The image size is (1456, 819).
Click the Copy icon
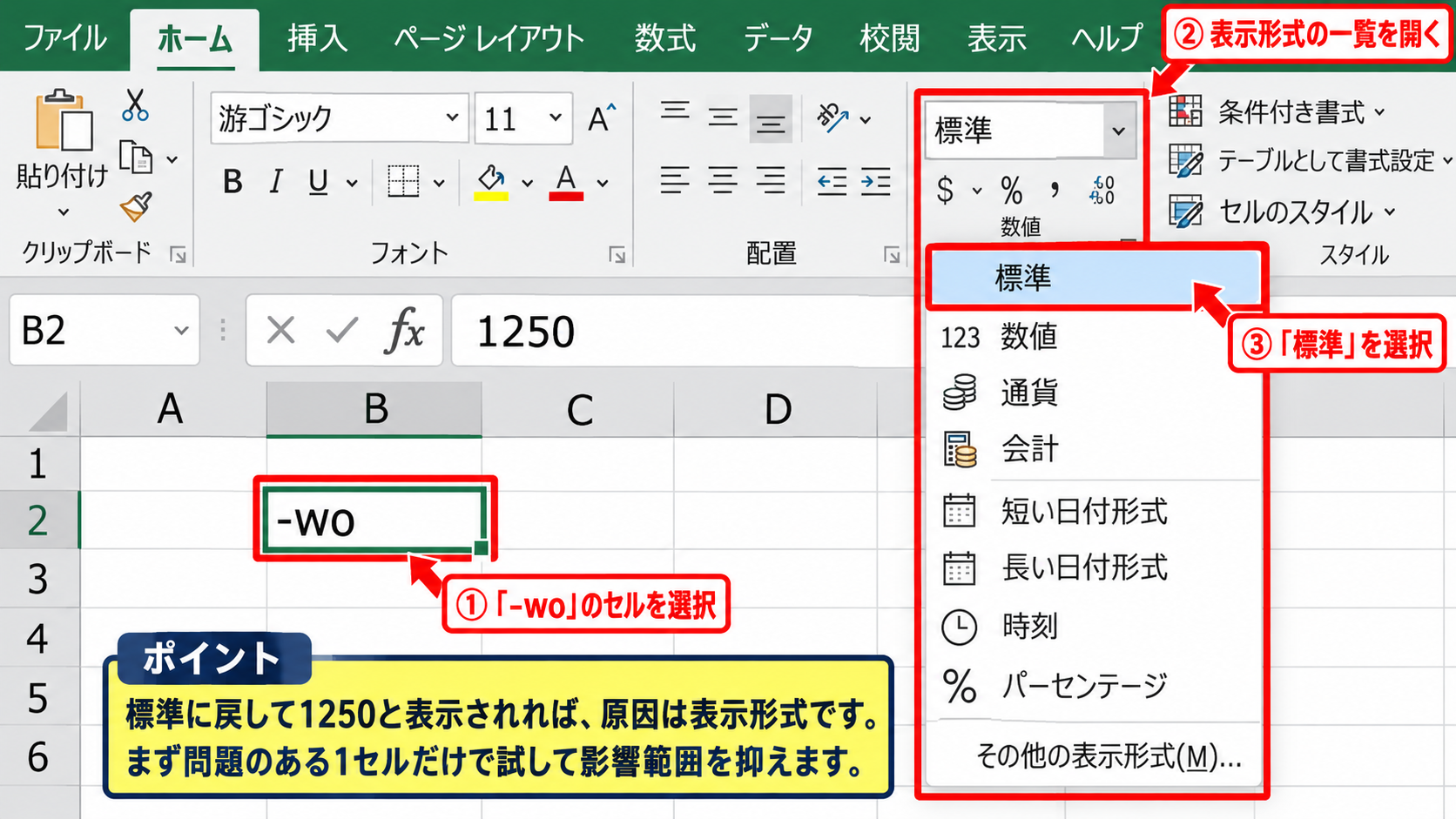[136, 158]
